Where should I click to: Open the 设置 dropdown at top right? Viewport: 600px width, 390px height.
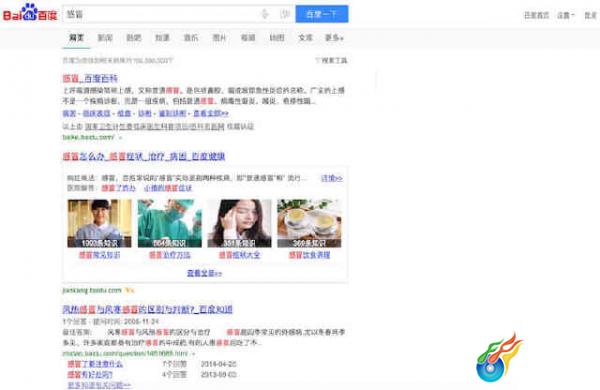(566, 15)
